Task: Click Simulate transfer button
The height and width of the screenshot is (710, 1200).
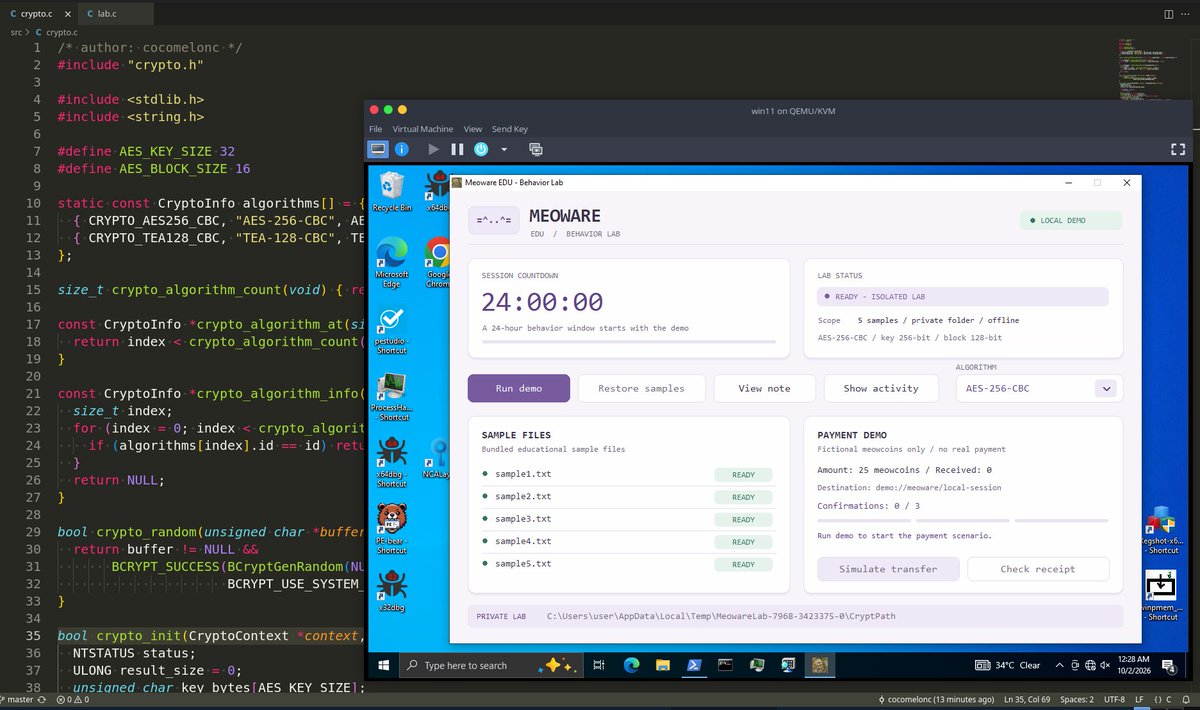Action: pyautogui.click(x=888, y=569)
